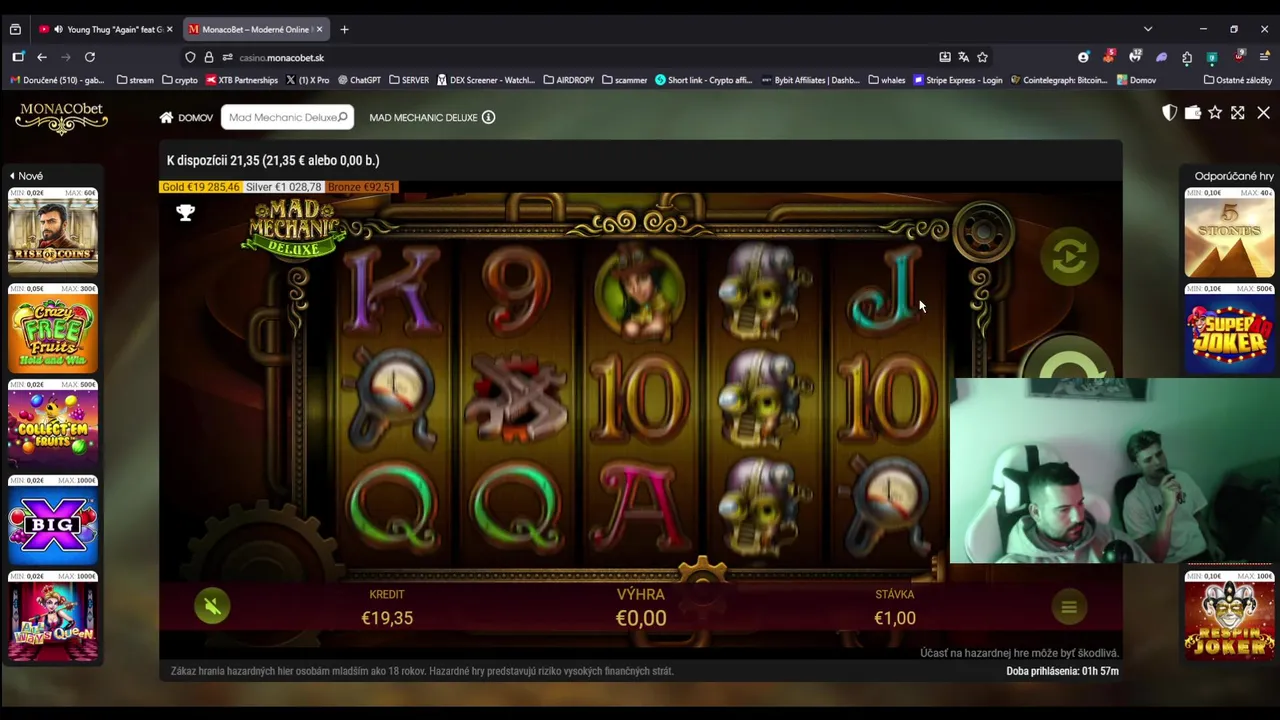Add game to favorites star

coord(1215,113)
